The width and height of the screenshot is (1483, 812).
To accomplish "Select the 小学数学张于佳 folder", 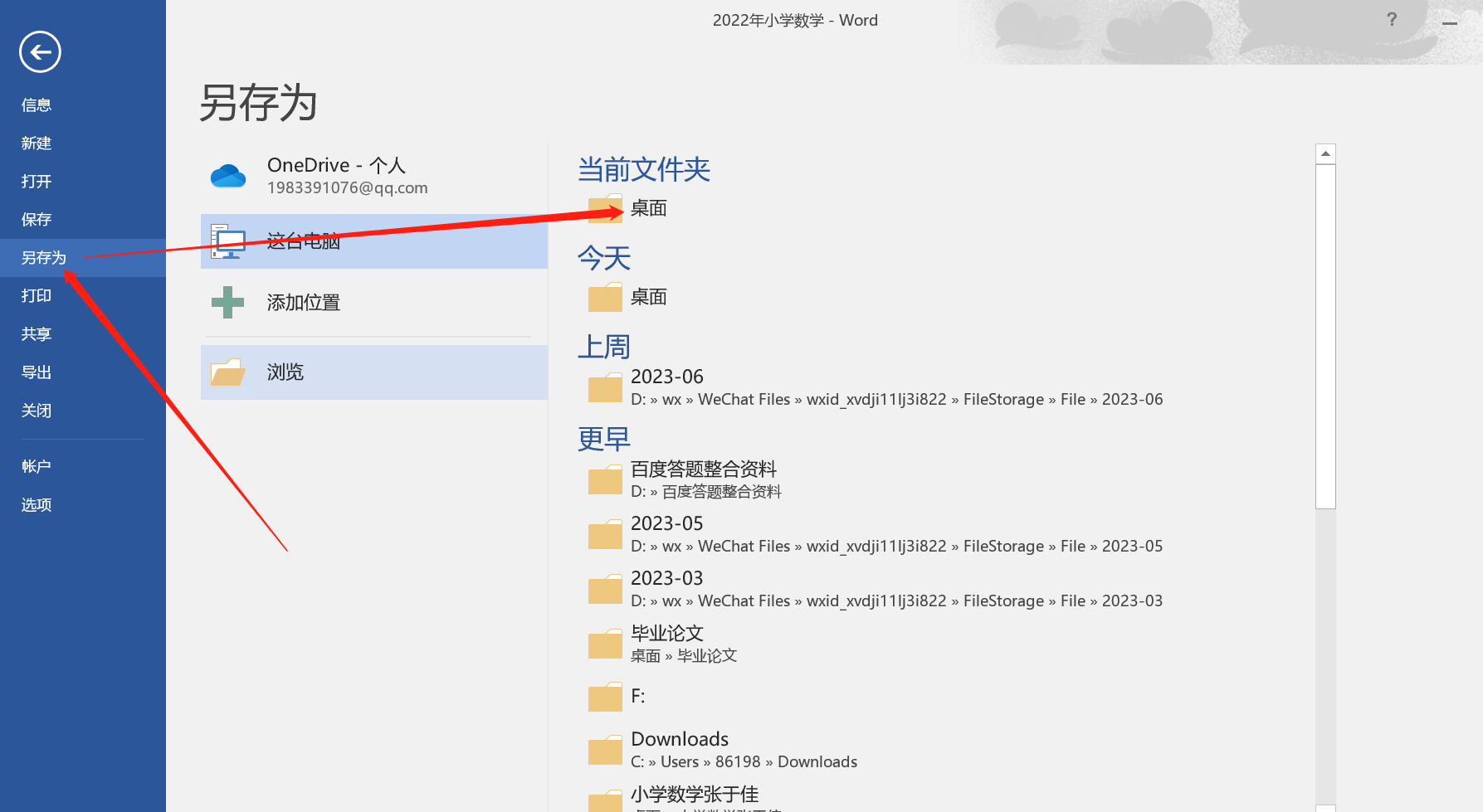I will click(695, 794).
